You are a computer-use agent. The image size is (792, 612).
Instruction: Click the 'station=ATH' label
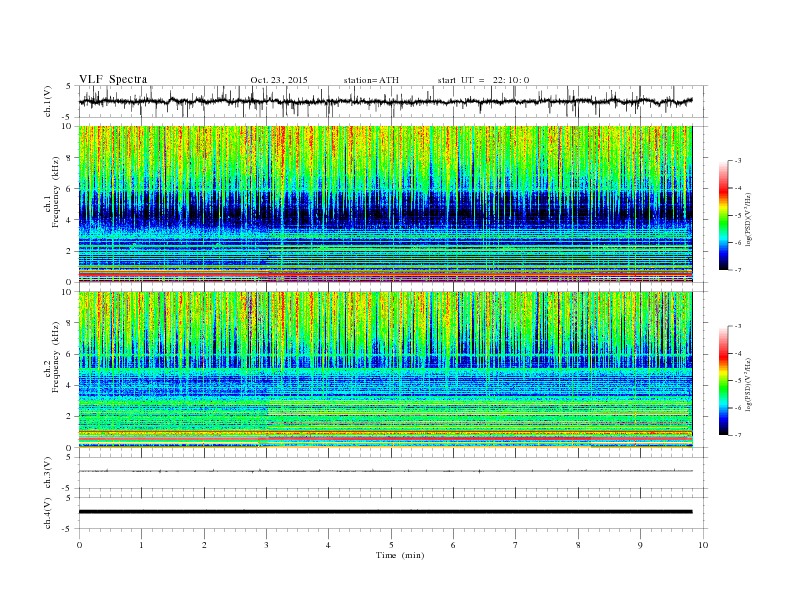pos(371,80)
